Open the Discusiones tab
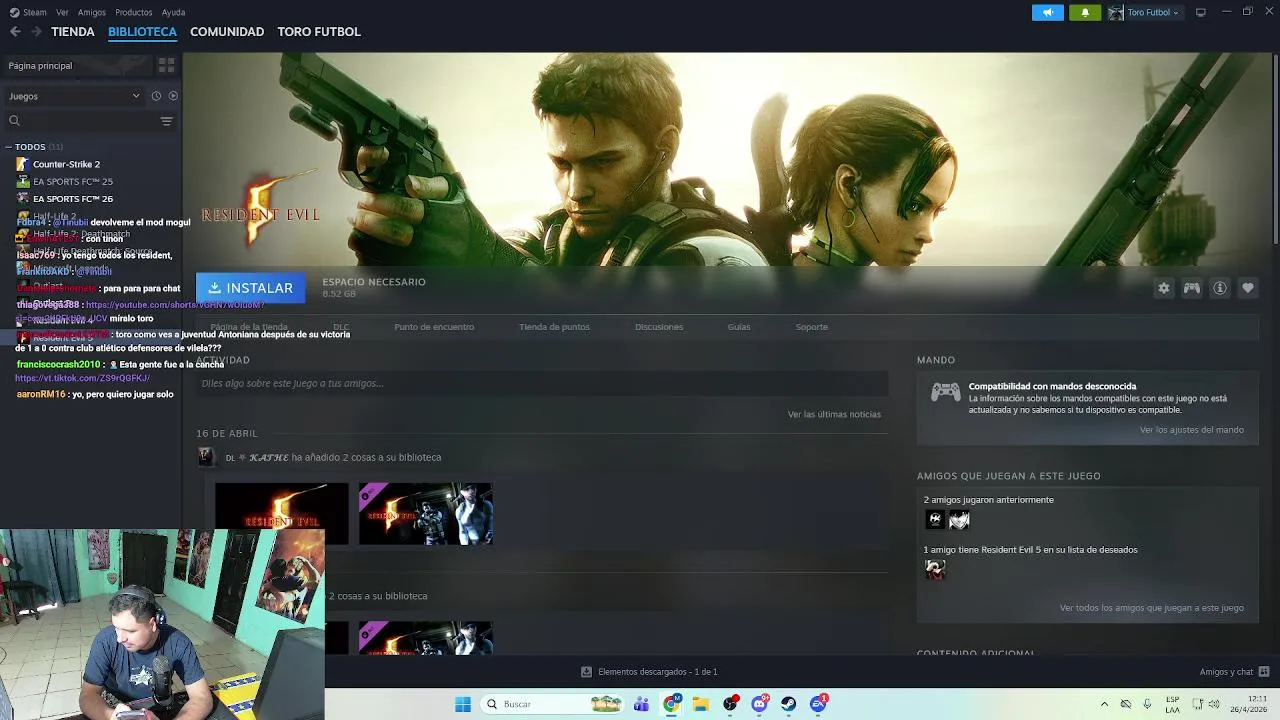 click(659, 327)
